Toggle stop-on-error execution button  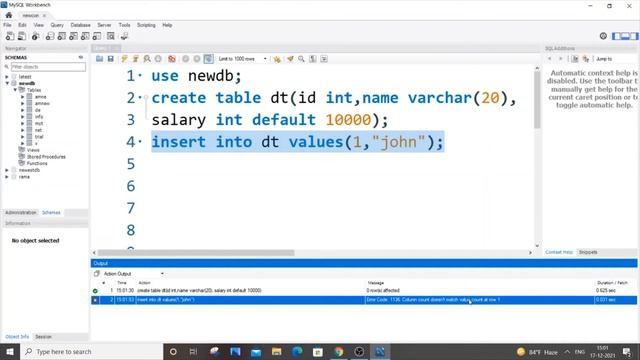(x=172, y=59)
